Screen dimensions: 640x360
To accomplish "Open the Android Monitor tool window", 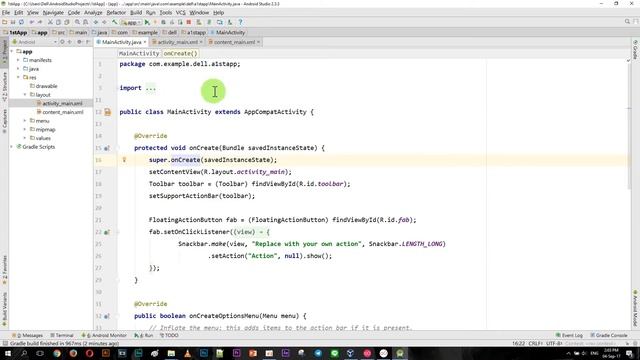I will click(x=104, y=335).
